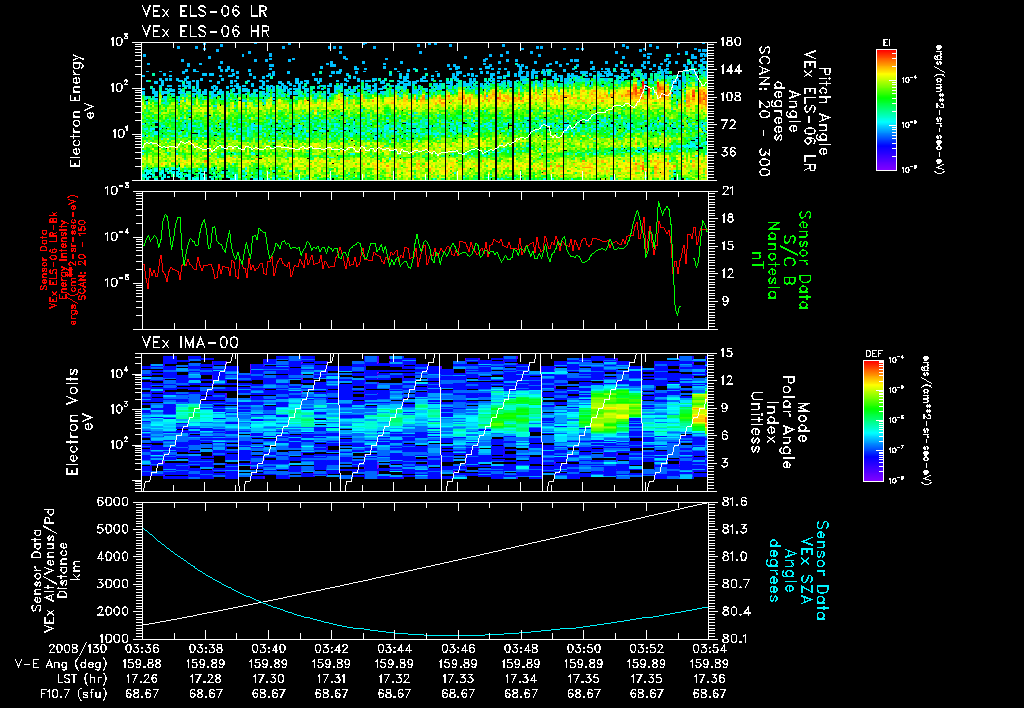Click the '159.88' V-E angle value
1024x708 pixels.
coord(142,664)
